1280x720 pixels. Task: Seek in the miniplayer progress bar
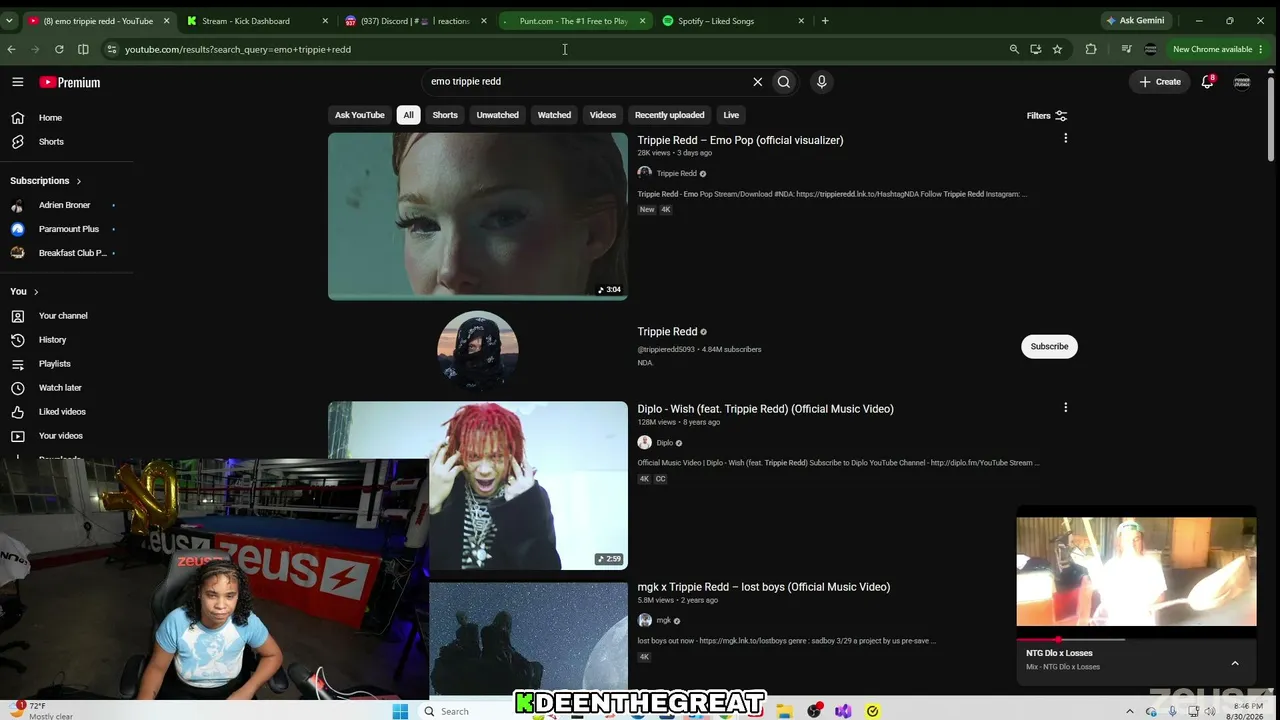pos(1136,639)
